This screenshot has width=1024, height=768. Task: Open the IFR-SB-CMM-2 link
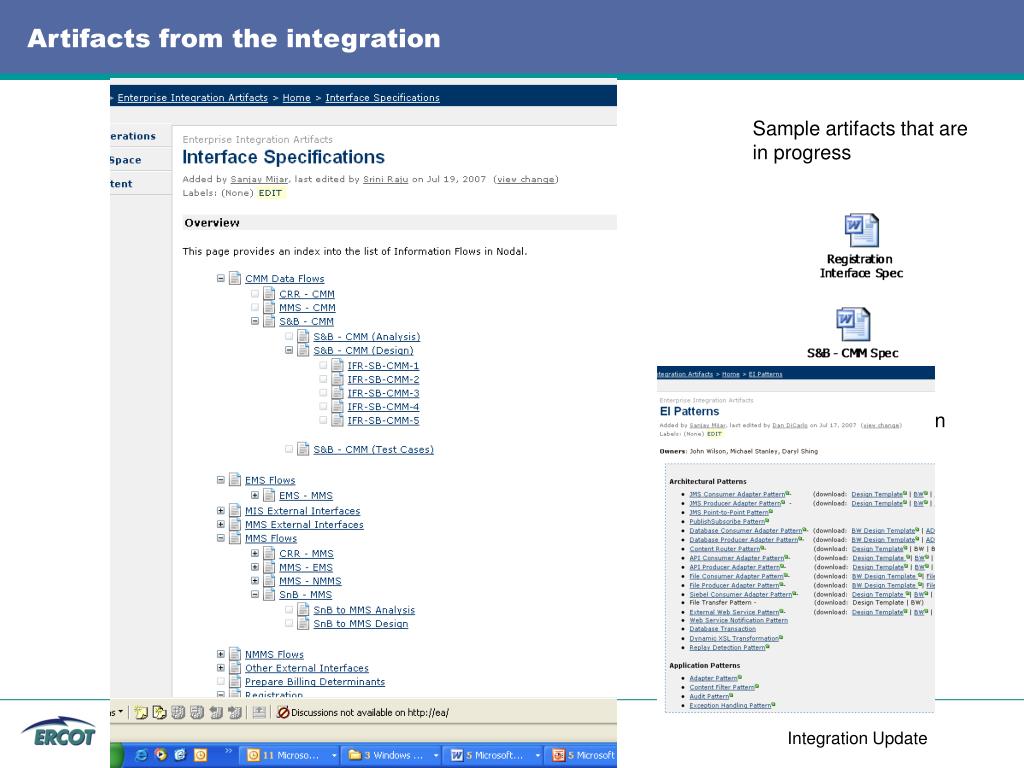383,379
